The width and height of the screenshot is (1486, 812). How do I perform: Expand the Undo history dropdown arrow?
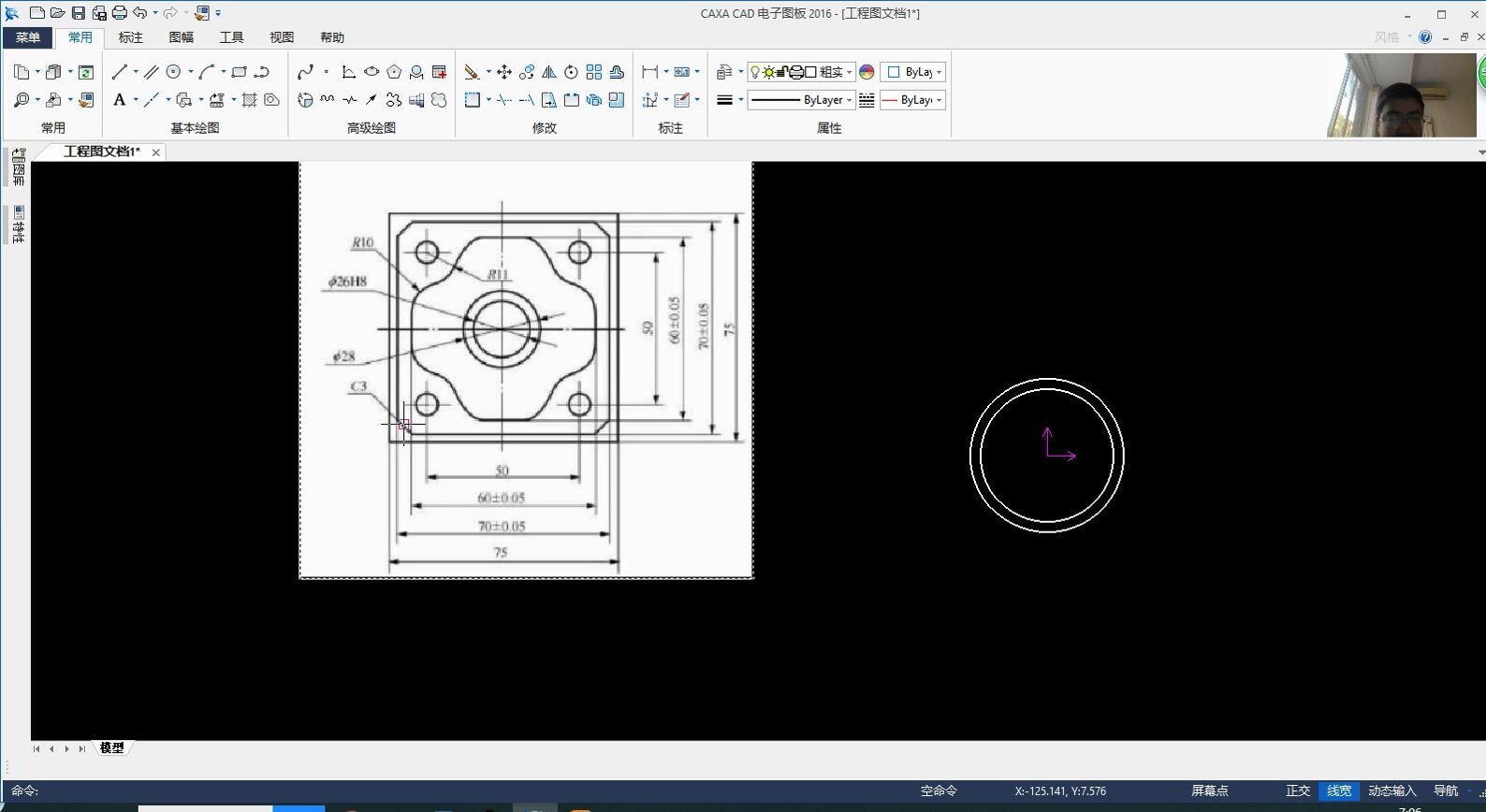pos(156,13)
